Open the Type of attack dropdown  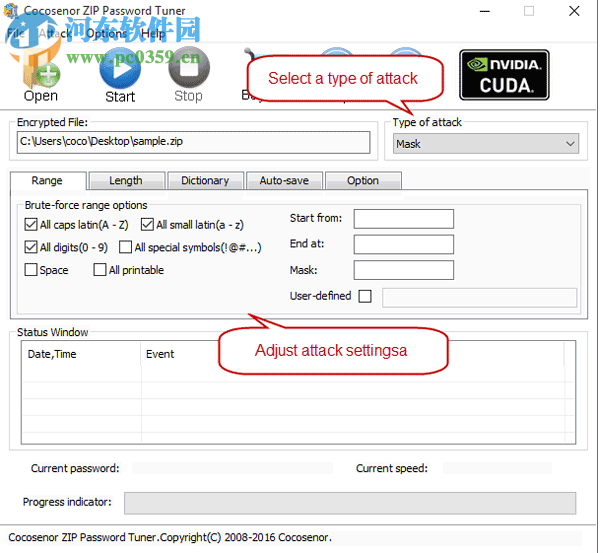pos(486,144)
